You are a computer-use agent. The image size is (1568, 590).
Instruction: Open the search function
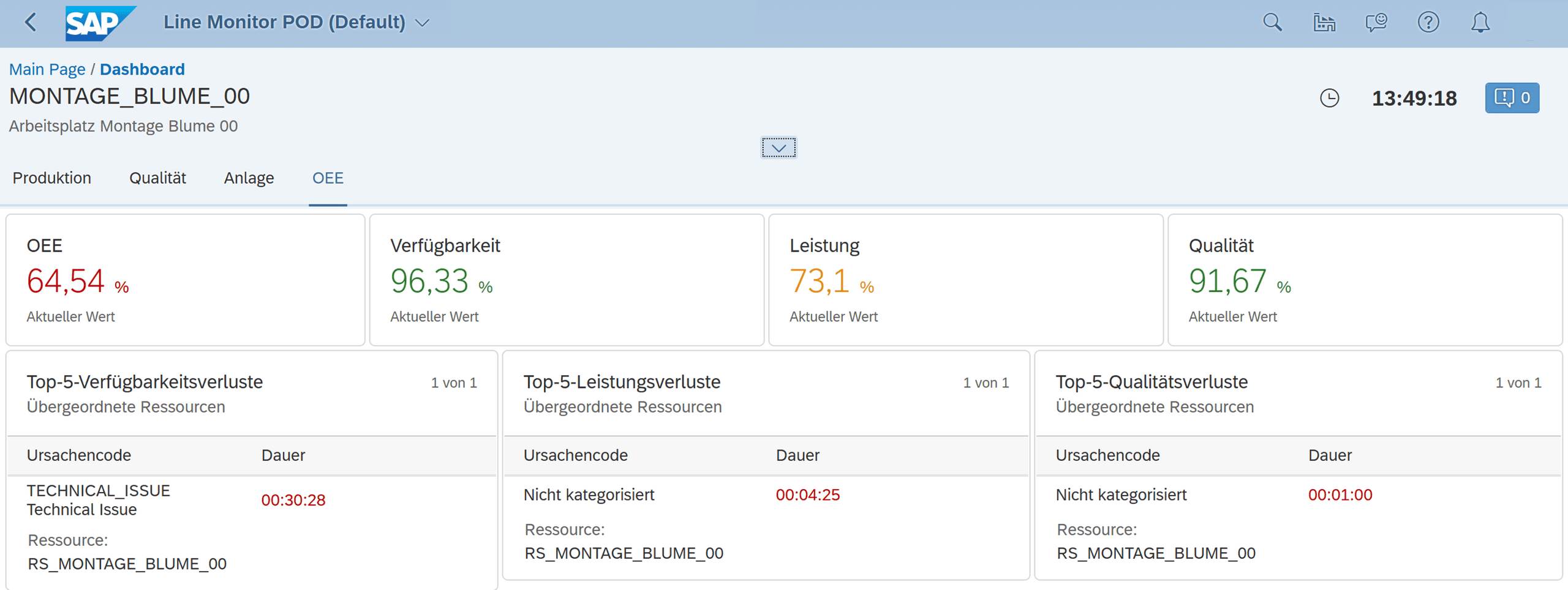tap(1273, 22)
